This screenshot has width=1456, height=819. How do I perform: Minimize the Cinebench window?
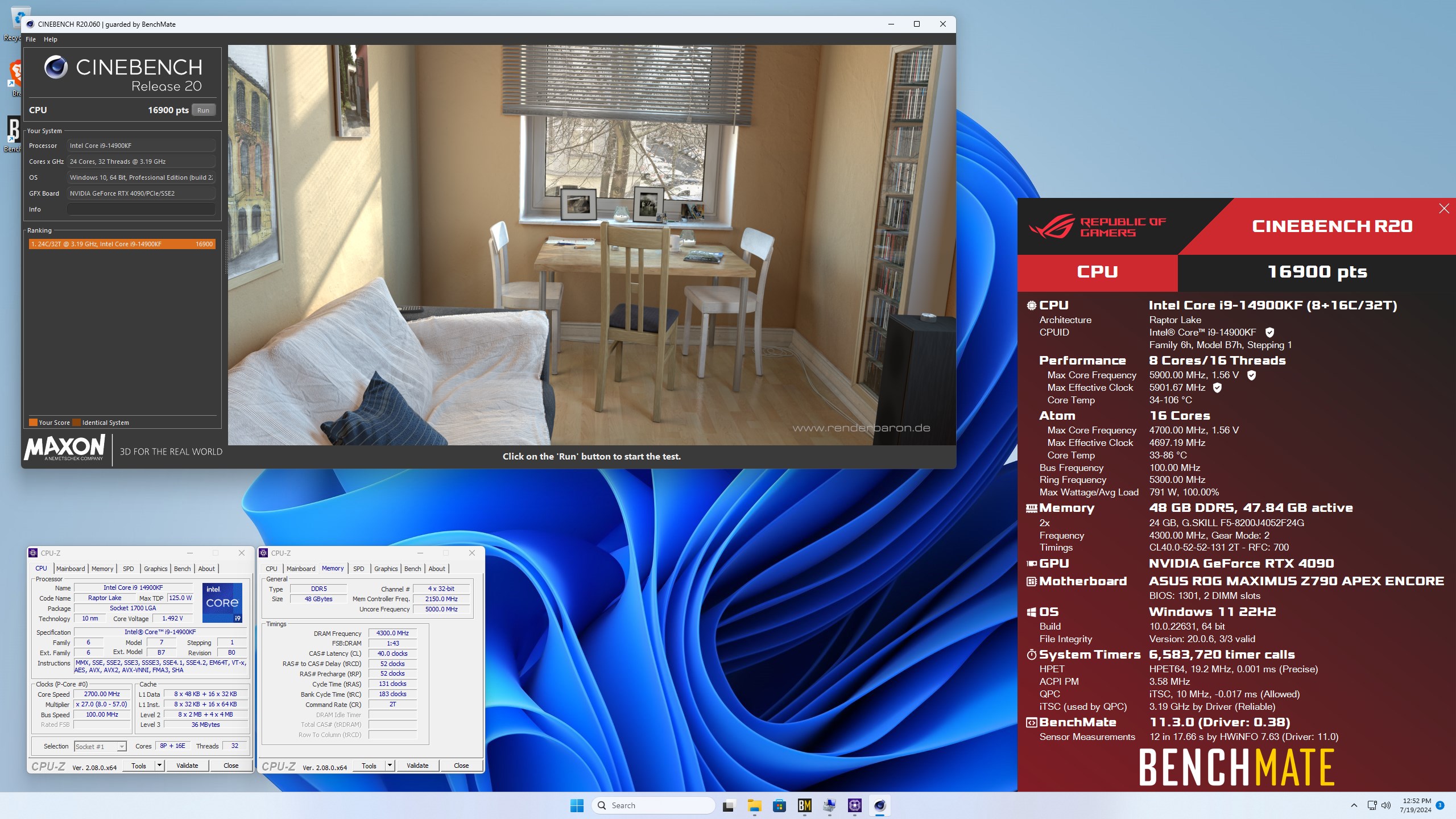[891, 24]
